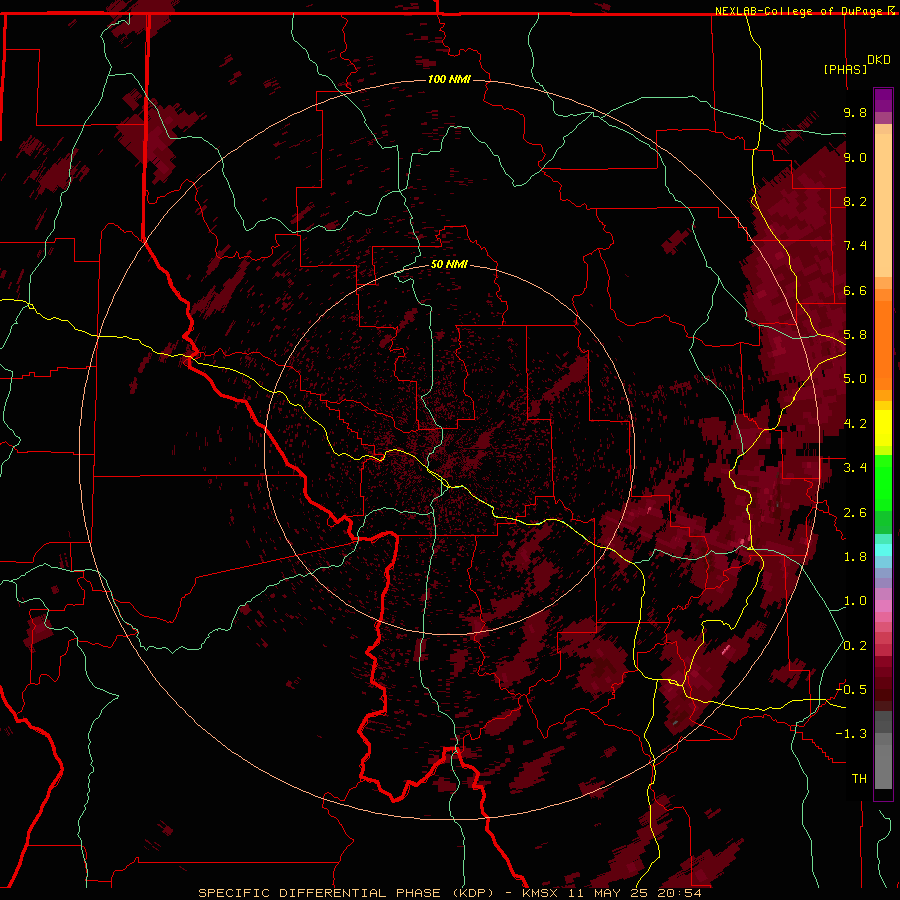Viewport: 900px width, 900px height.
Task: Click the 1.8 scale value
Action: click(x=855, y=557)
